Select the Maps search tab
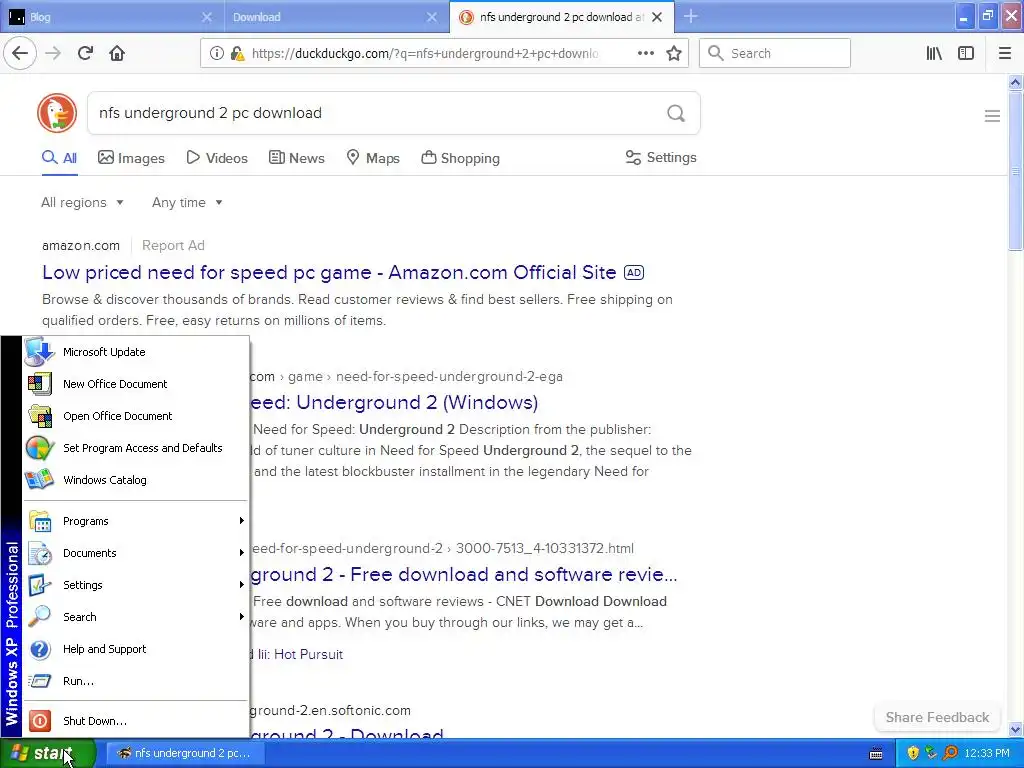This screenshot has height=768, width=1024. point(373,158)
